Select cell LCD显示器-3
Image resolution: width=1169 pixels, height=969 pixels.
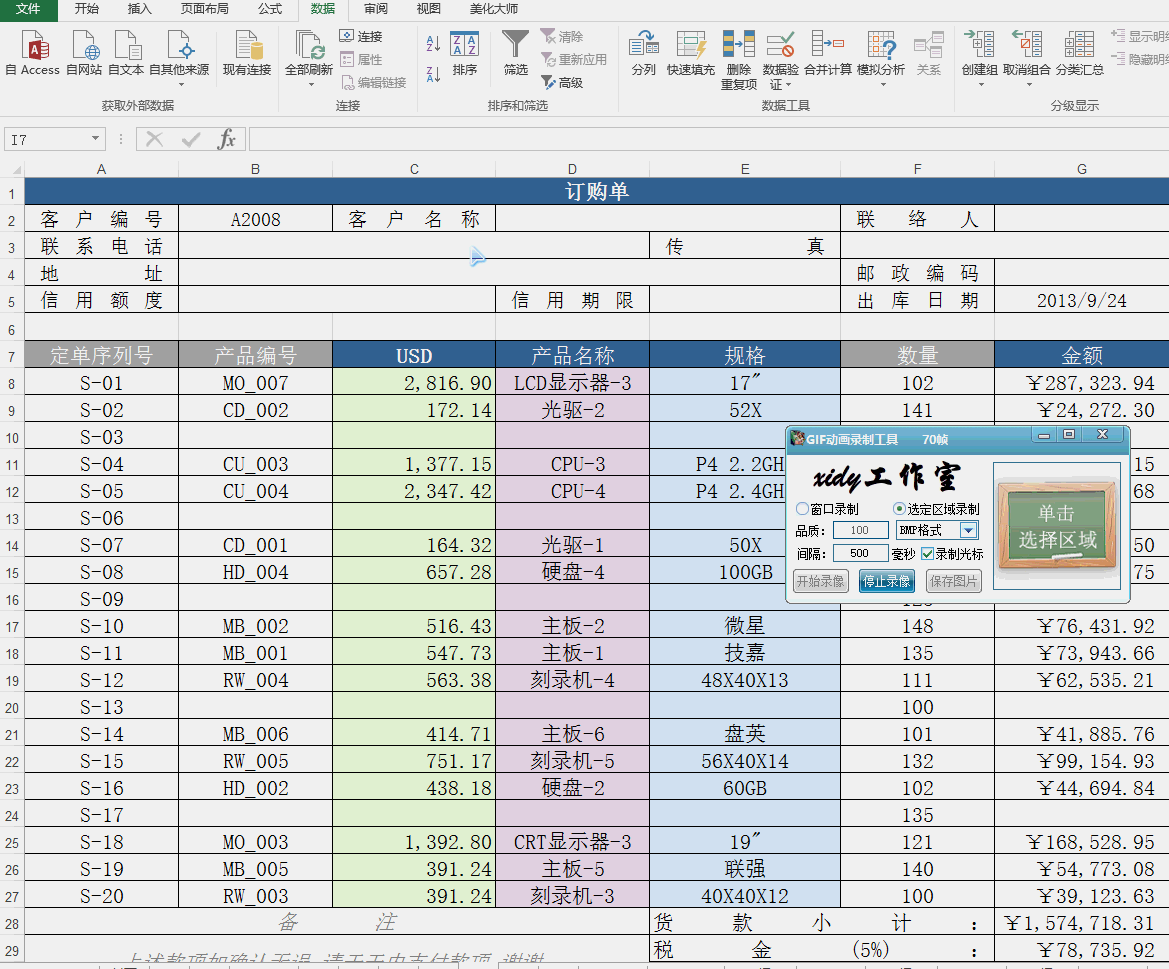(x=573, y=383)
